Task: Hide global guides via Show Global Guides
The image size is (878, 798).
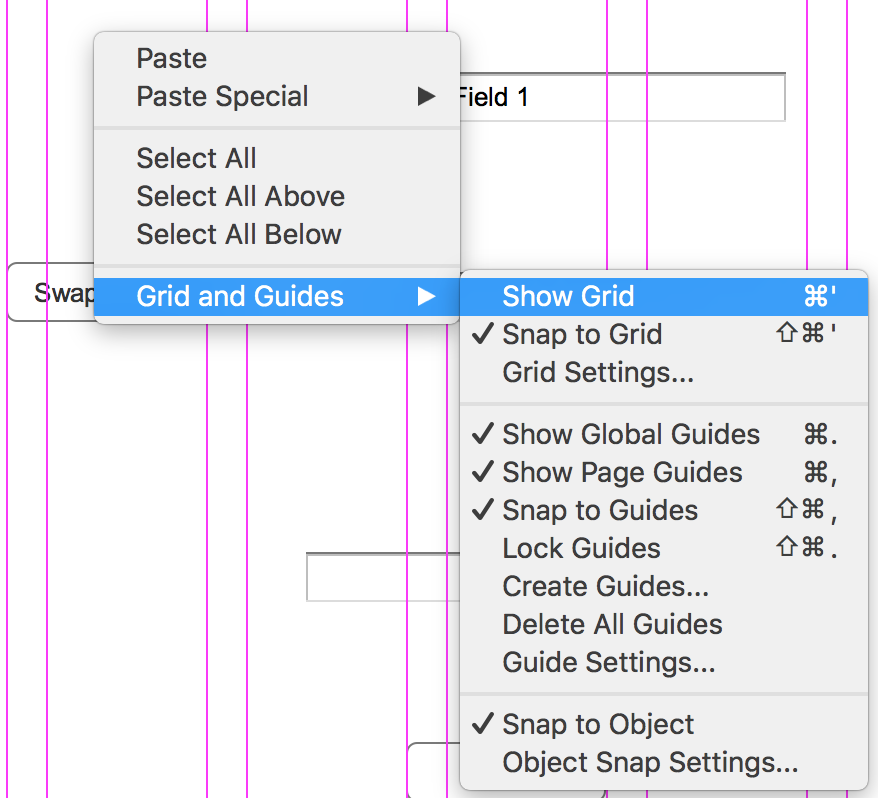Action: (x=631, y=435)
